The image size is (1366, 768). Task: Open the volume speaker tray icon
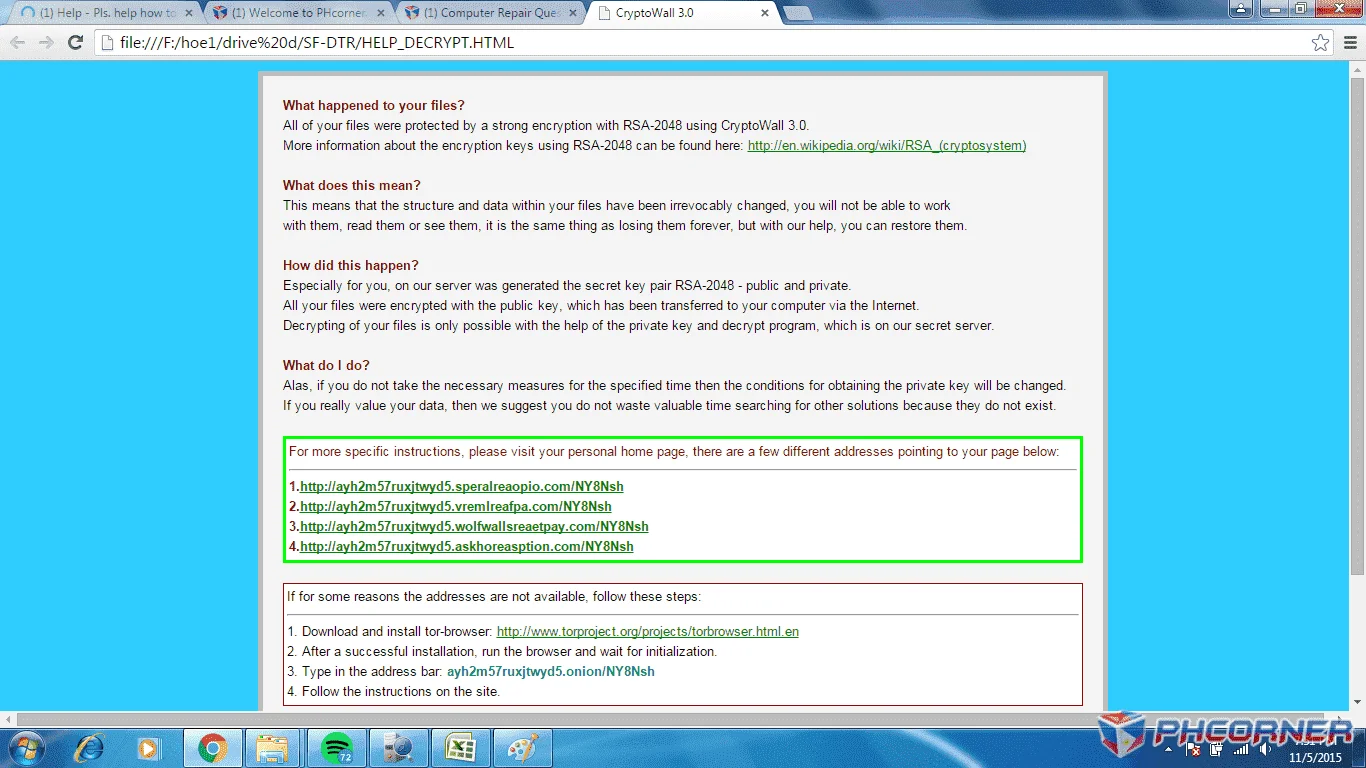pos(1265,748)
